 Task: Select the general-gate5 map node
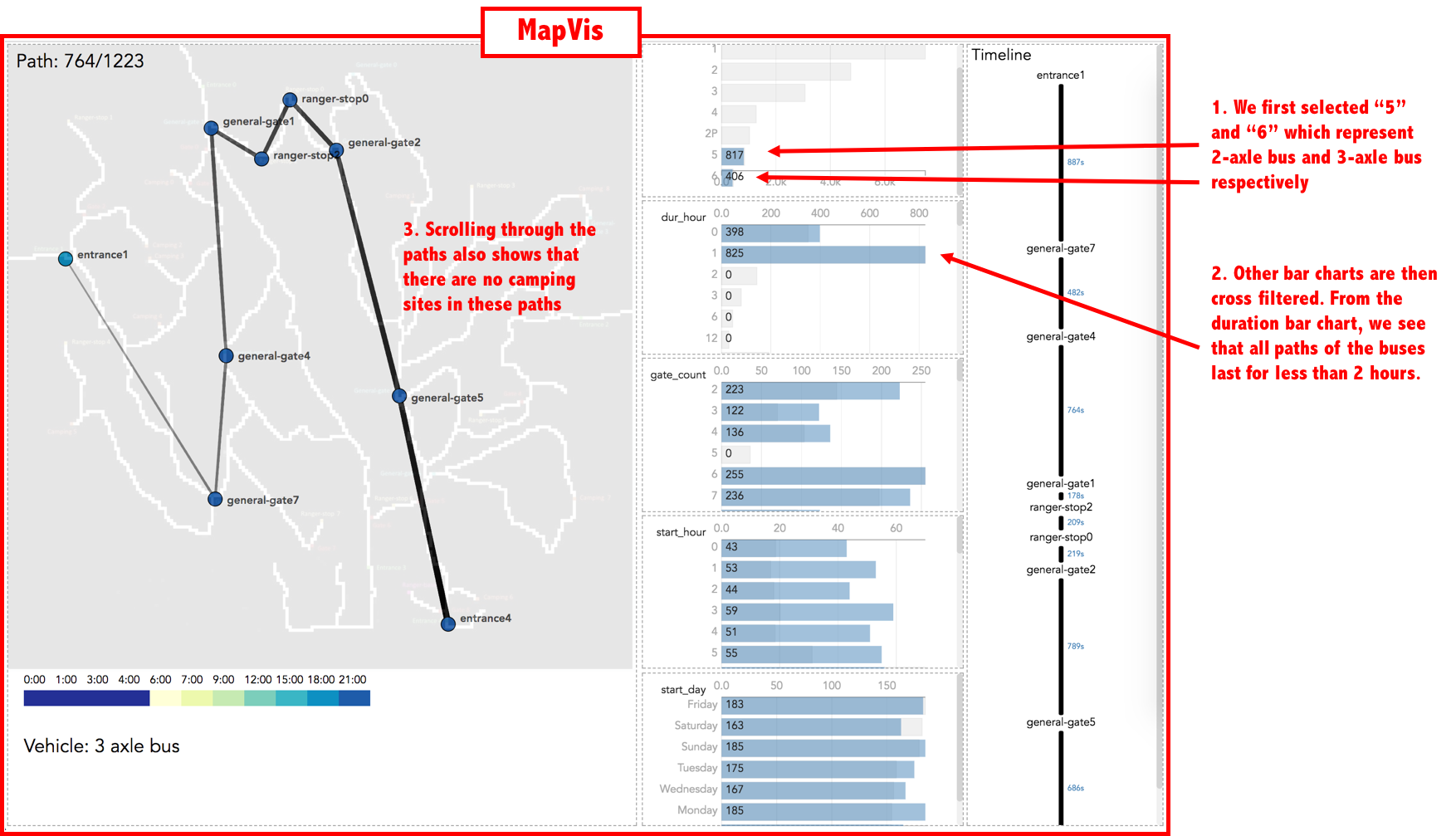point(399,396)
